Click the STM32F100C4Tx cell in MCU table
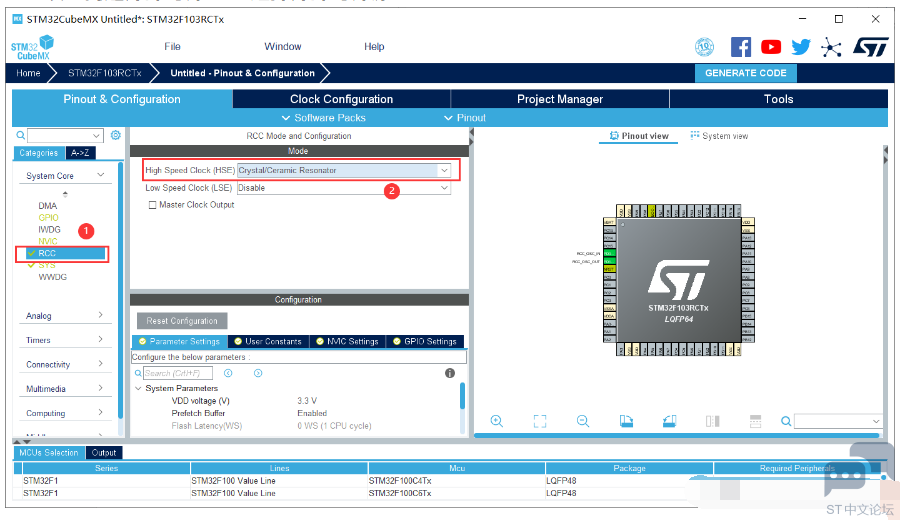This screenshot has width=903, height=525. click(x=457, y=481)
